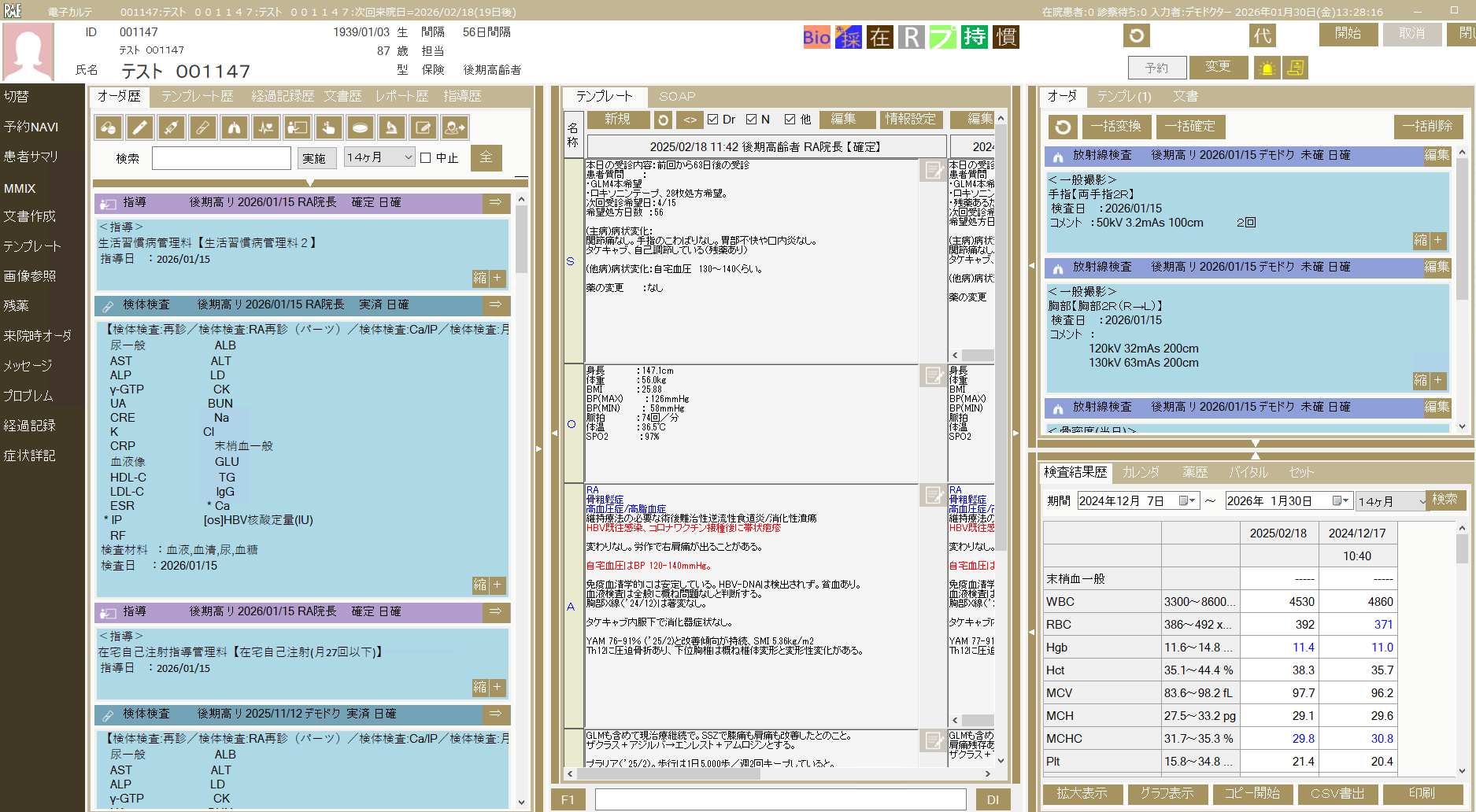The image size is (1476, 812).
Task: Open the injection order icon (syringe)
Action: [172, 127]
